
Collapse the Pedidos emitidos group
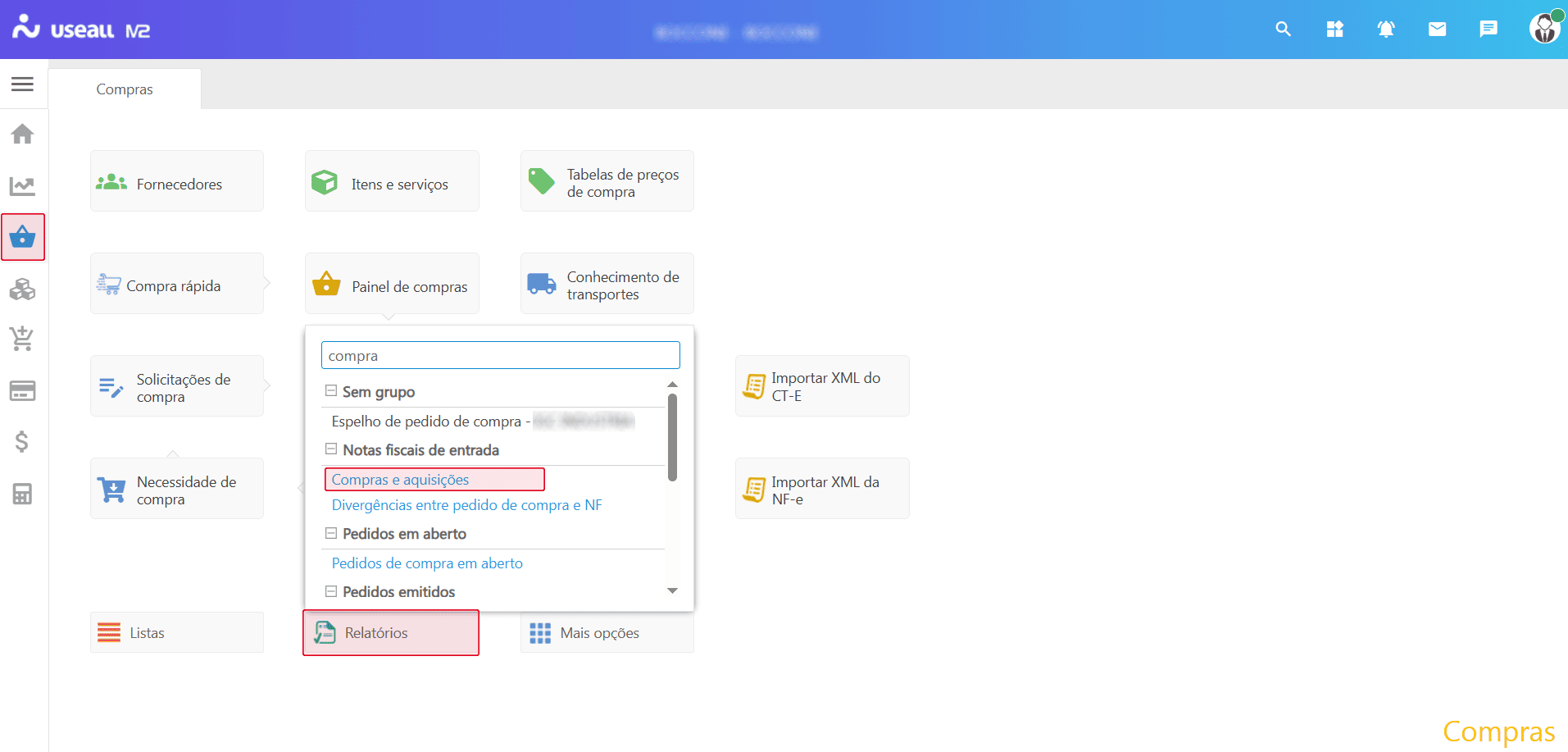point(331,591)
